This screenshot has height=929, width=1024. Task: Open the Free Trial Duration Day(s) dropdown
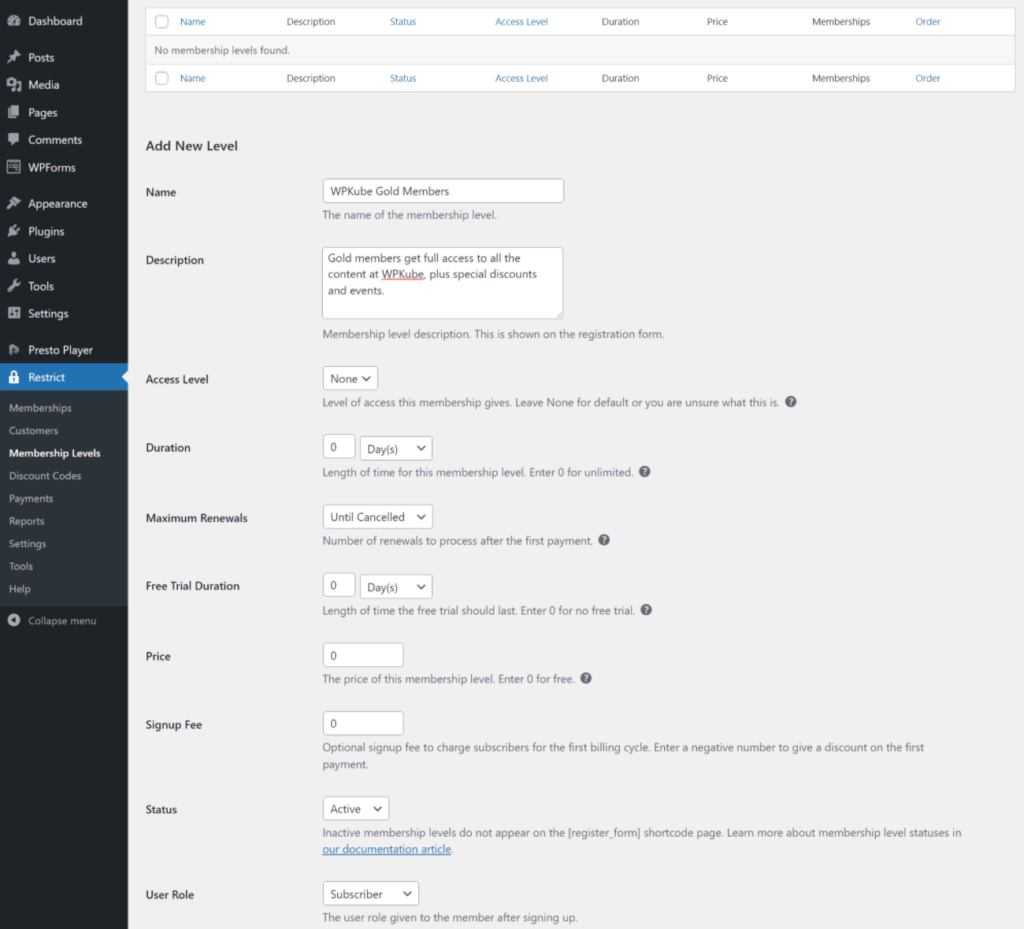(x=396, y=587)
